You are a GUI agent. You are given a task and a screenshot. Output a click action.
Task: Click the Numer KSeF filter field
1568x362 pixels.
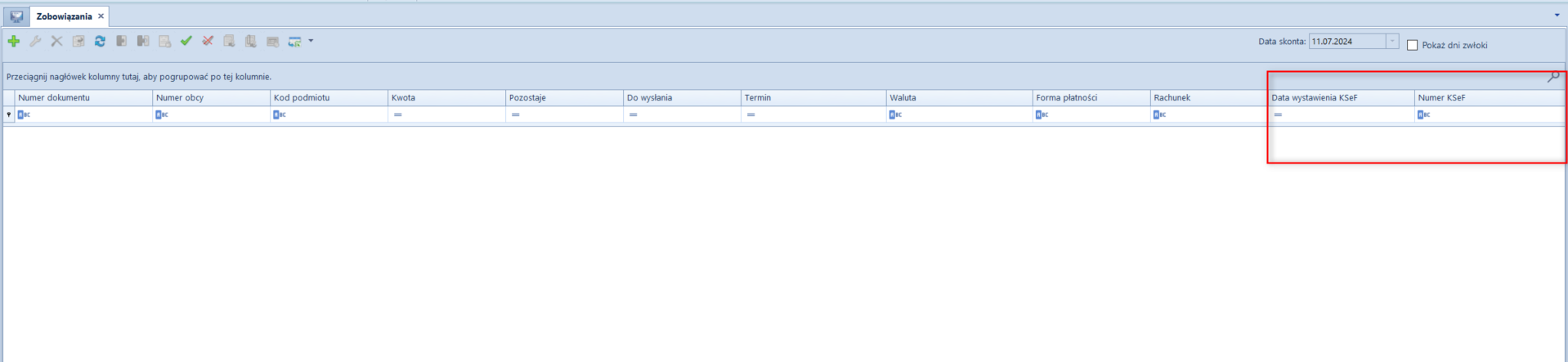coord(1490,114)
